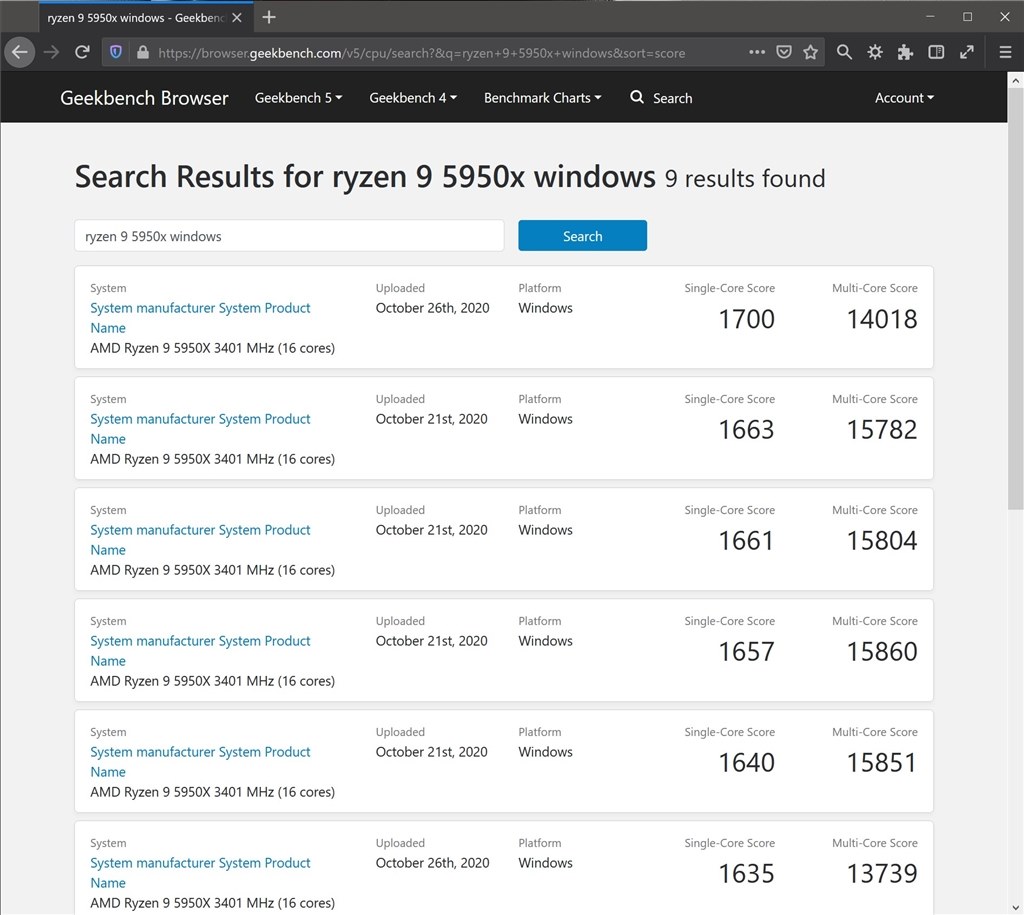The width and height of the screenshot is (1024, 915).
Task: Close the ryzen 9 5950x Geekbench tab
Action: click(237, 18)
